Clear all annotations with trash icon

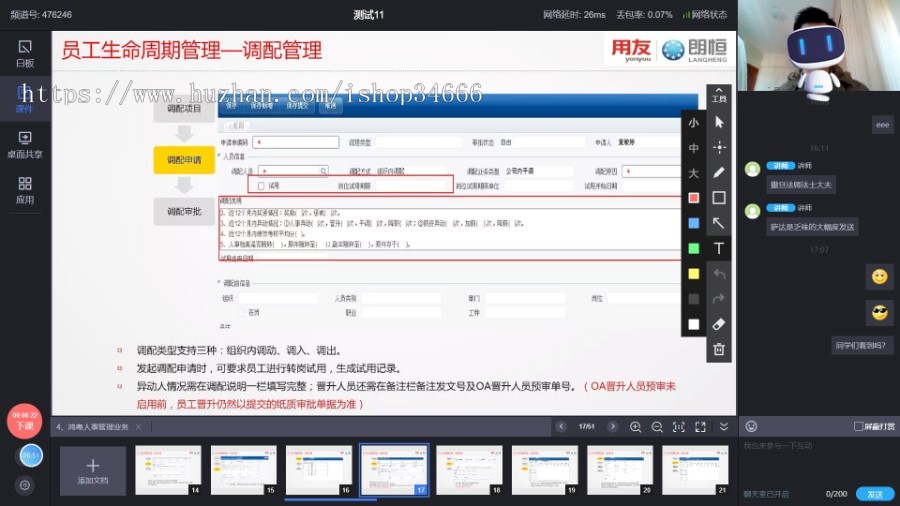pyautogui.click(x=719, y=349)
